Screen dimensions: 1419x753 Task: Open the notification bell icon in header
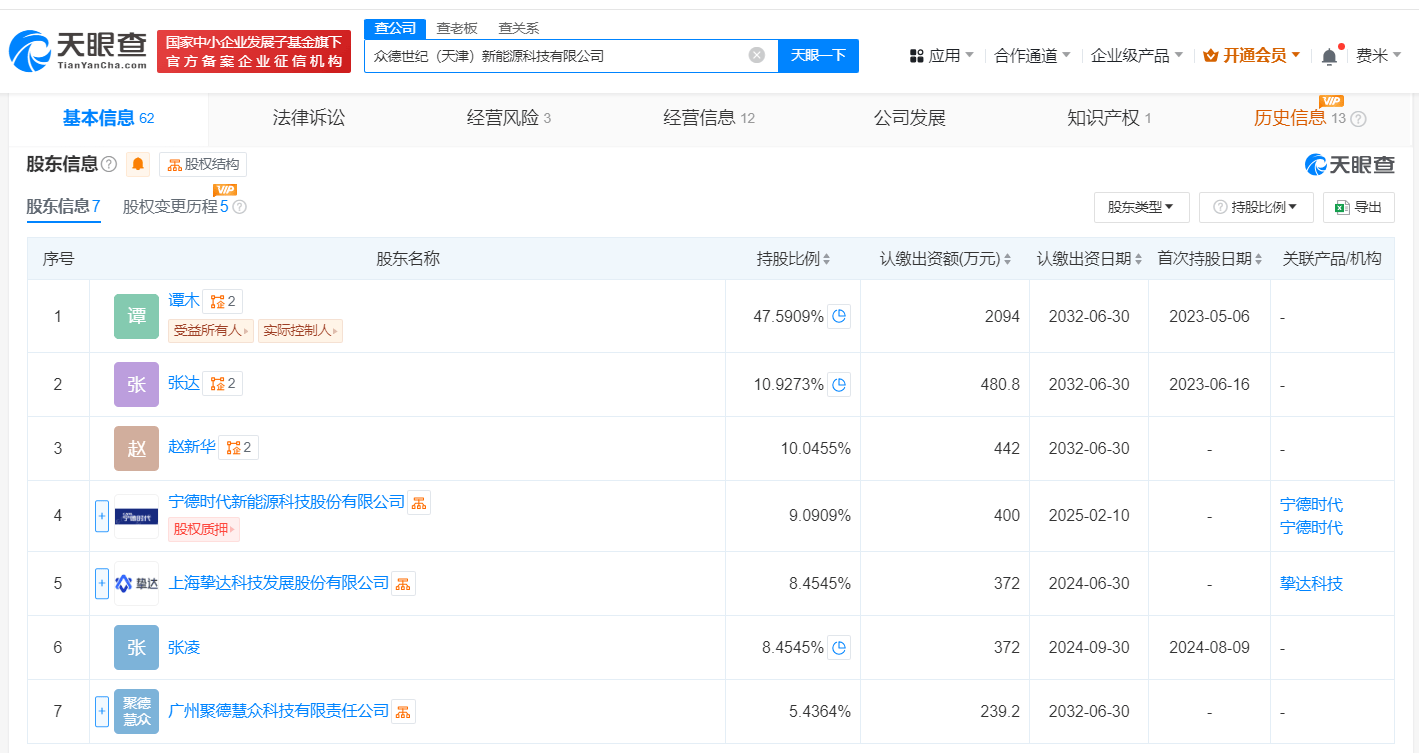[x=1329, y=56]
